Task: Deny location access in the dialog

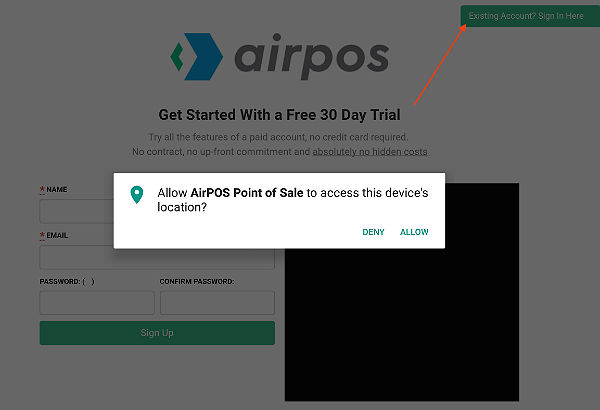Action: click(x=373, y=232)
